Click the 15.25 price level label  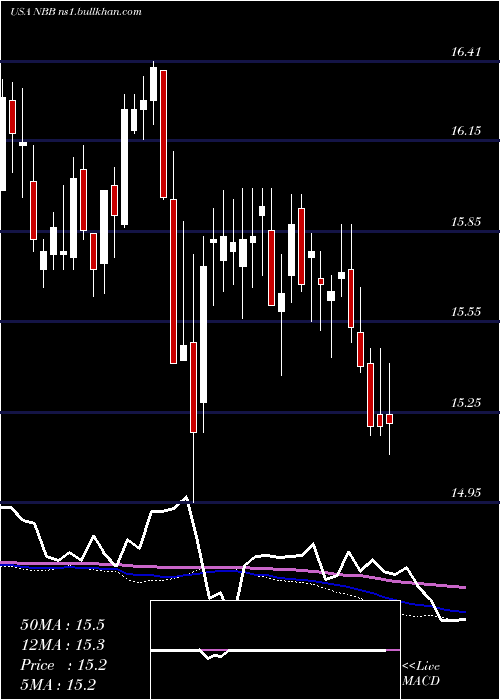[466, 403]
